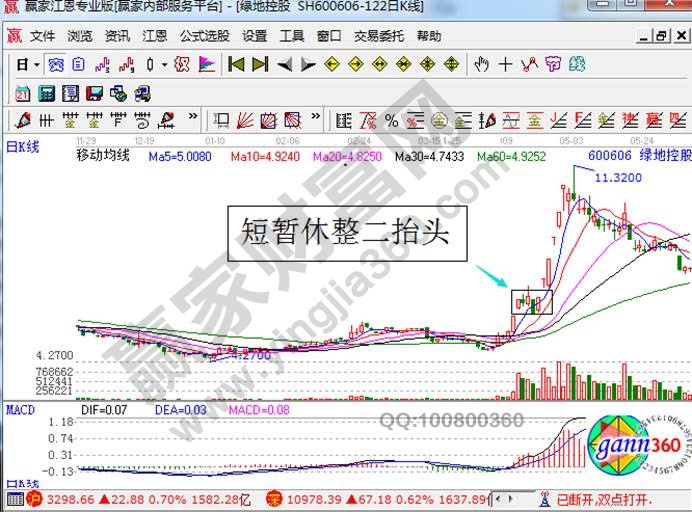Open the 日 period dropdown arrow
The image size is (692, 512).
click(36, 65)
